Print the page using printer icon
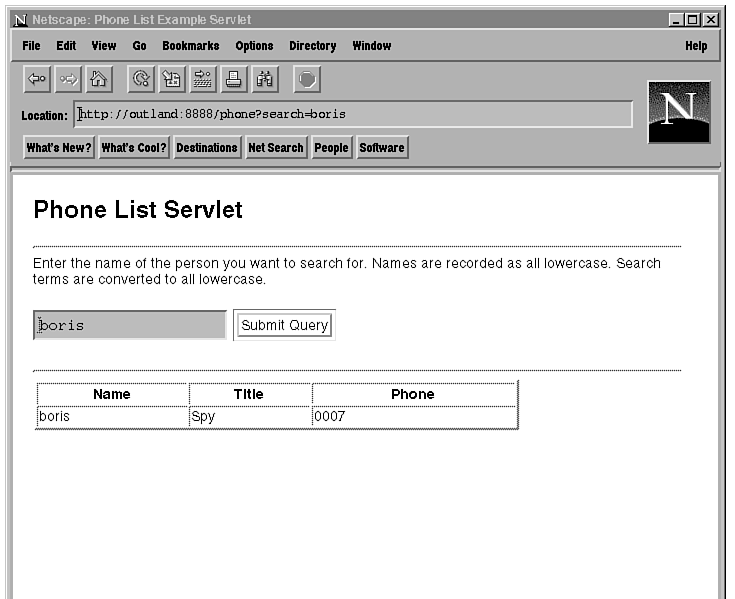Viewport: 735px width, 599px height. coord(233,79)
